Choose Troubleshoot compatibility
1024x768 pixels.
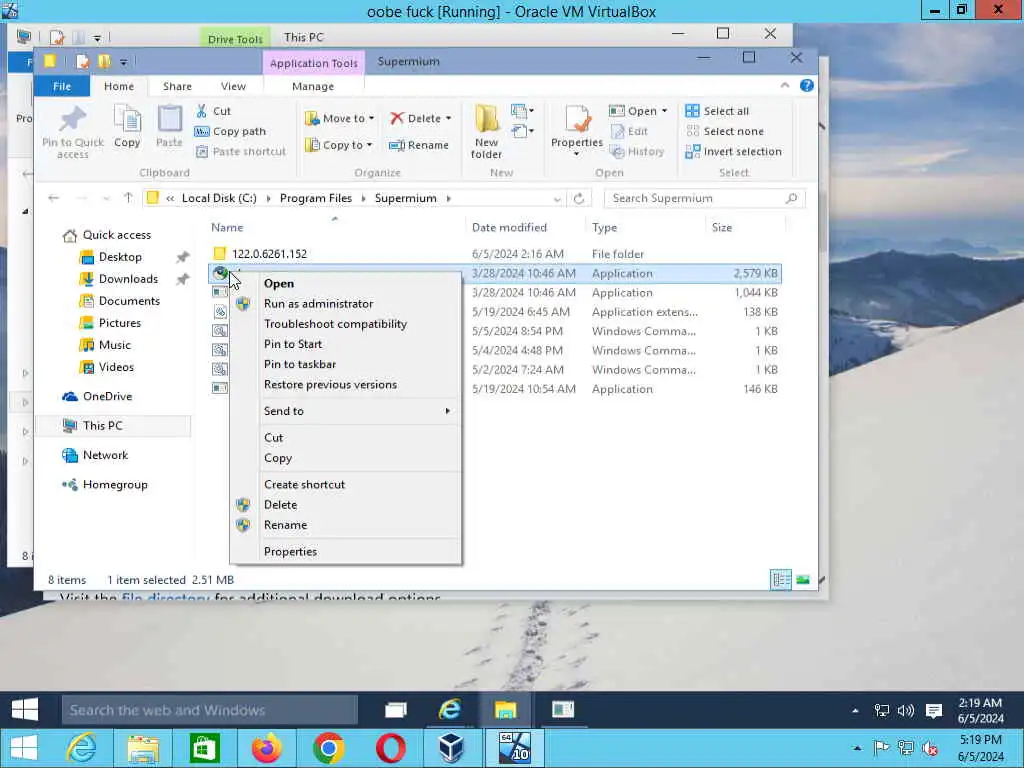click(335, 324)
